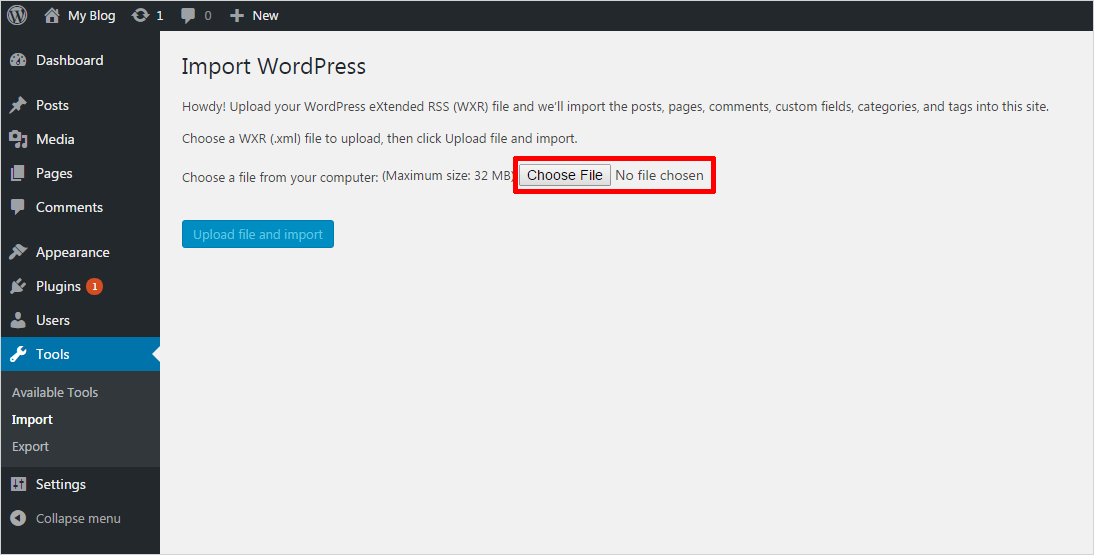Open the Users menu
Screen dimensions: 1094x555
(52, 320)
